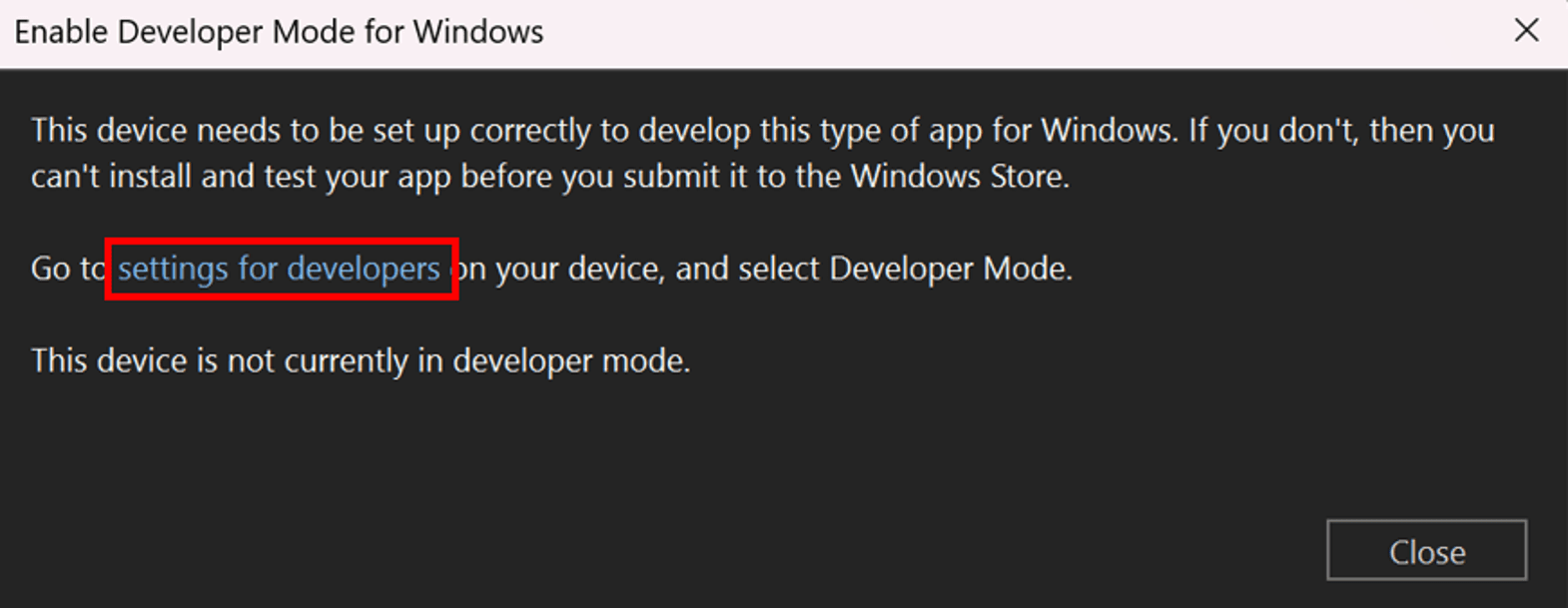Viewport: 1568px width, 608px height.
Task: Select the highlighted developer settings hyperlink
Action: click(x=280, y=268)
